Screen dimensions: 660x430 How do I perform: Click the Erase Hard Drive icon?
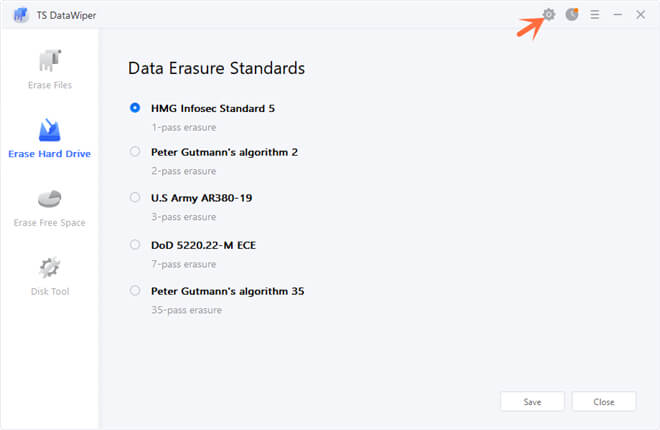(49, 131)
